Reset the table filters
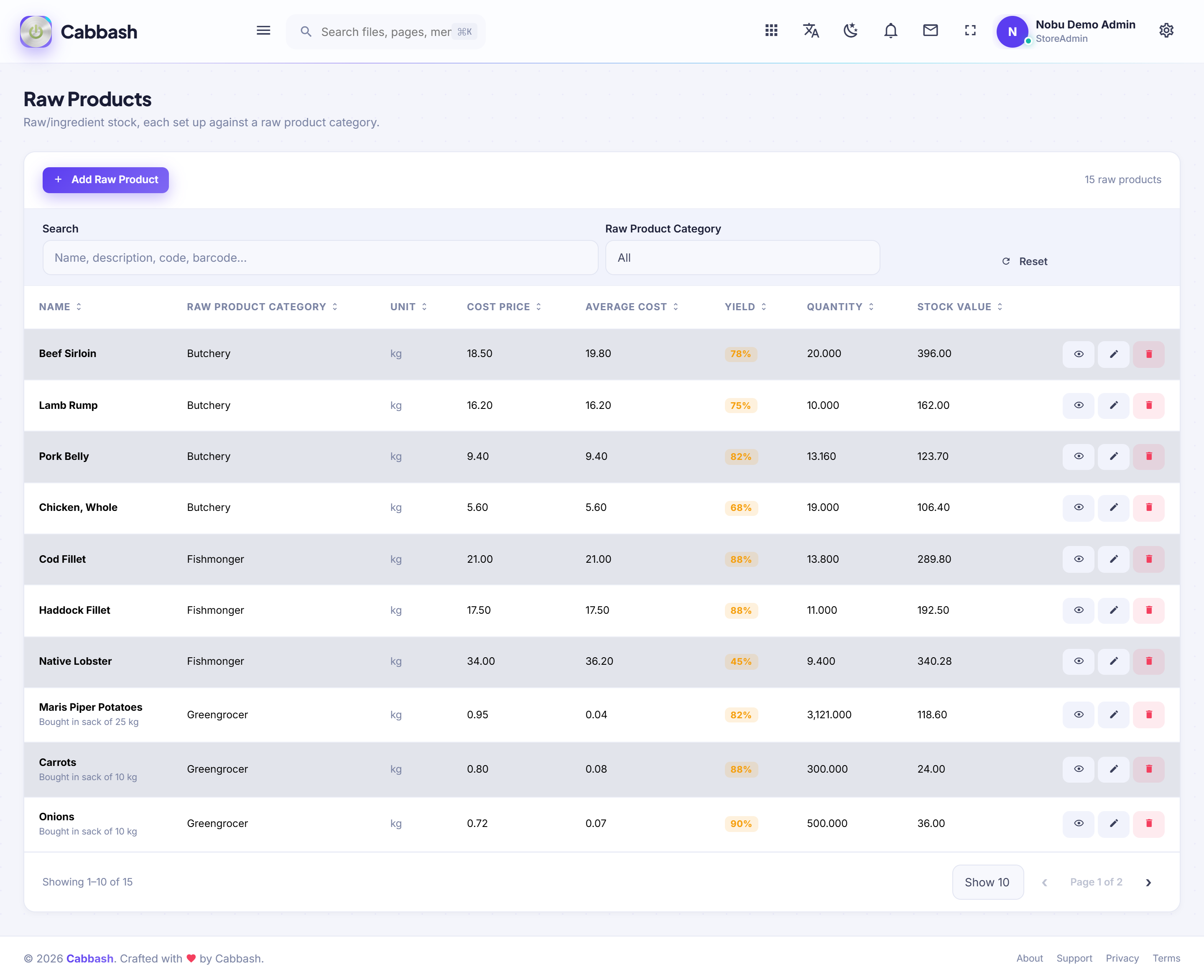The width and height of the screenshot is (1204, 980). tap(1025, 261)
